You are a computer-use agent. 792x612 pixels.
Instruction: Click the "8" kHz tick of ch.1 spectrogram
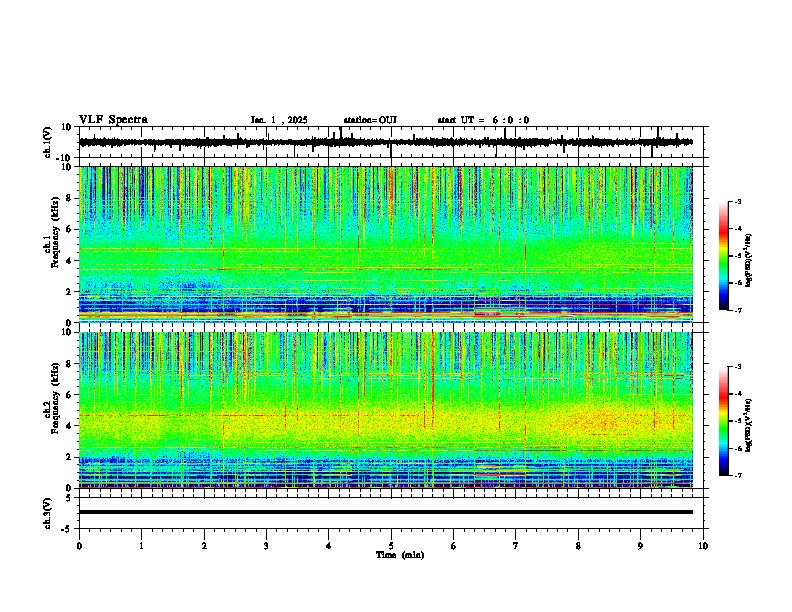point(70,198)
